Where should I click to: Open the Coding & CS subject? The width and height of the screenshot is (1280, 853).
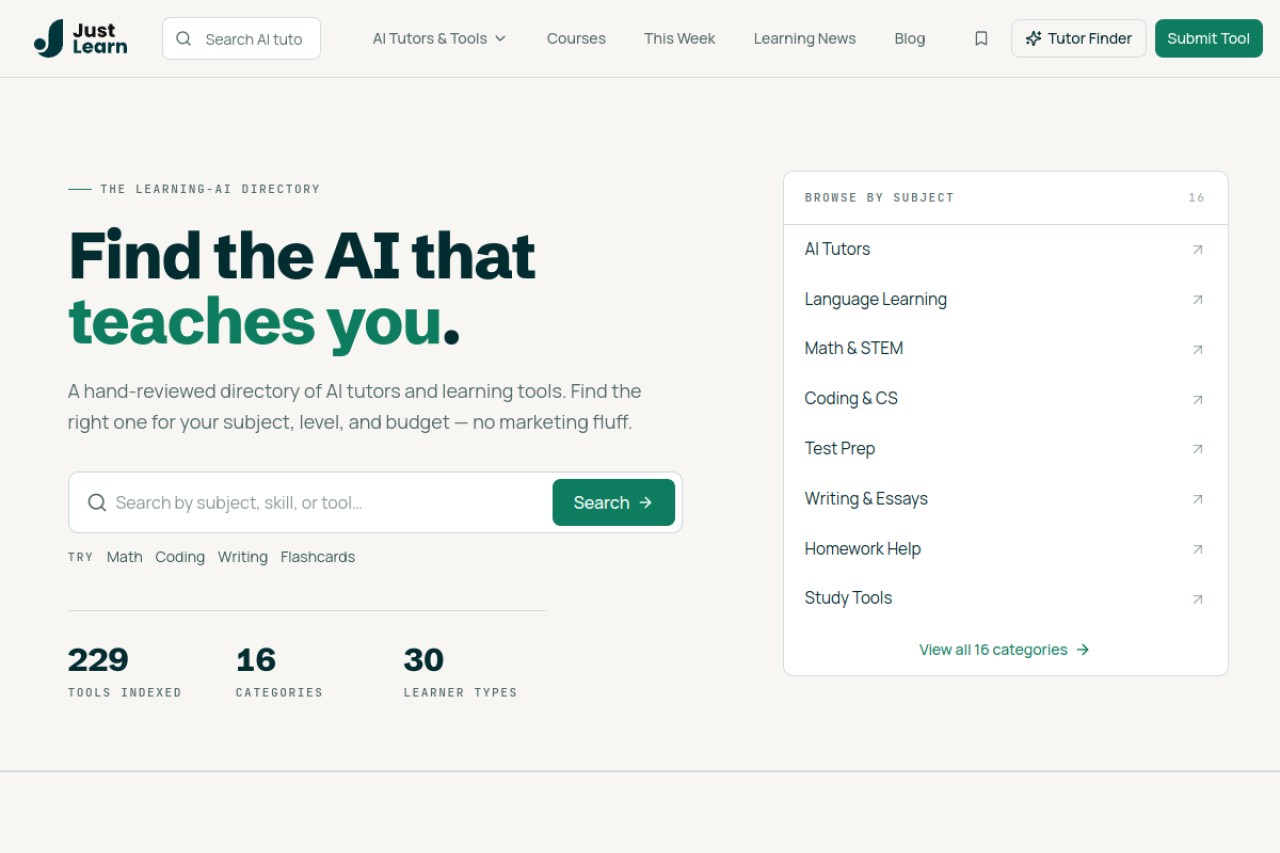1005,398
